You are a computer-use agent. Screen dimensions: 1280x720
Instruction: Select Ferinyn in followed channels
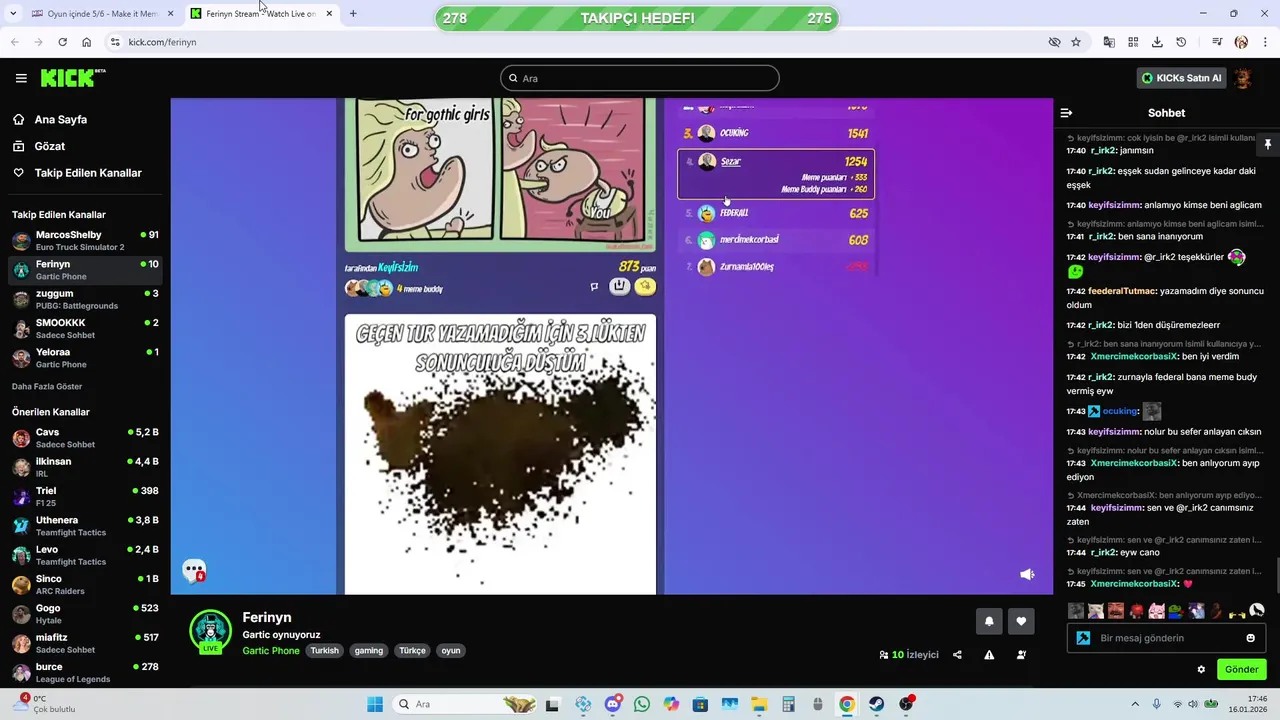[85, 270]
